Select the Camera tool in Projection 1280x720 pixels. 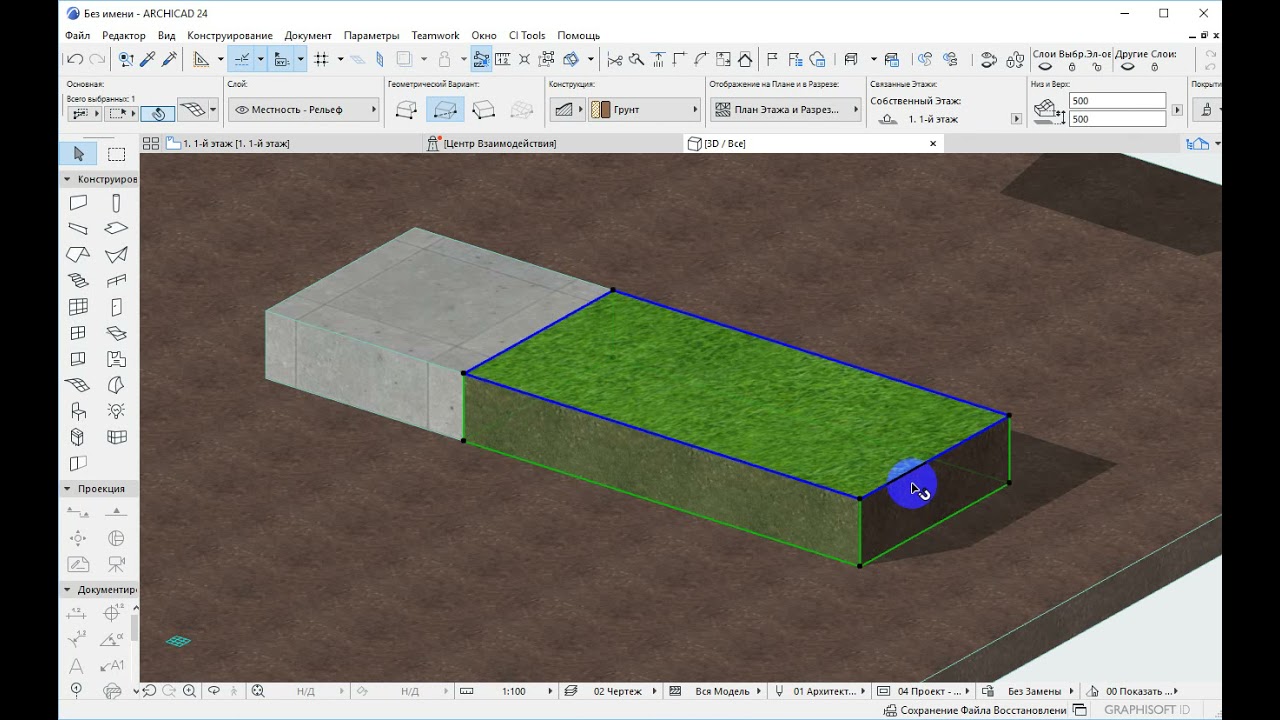[117, 565]
